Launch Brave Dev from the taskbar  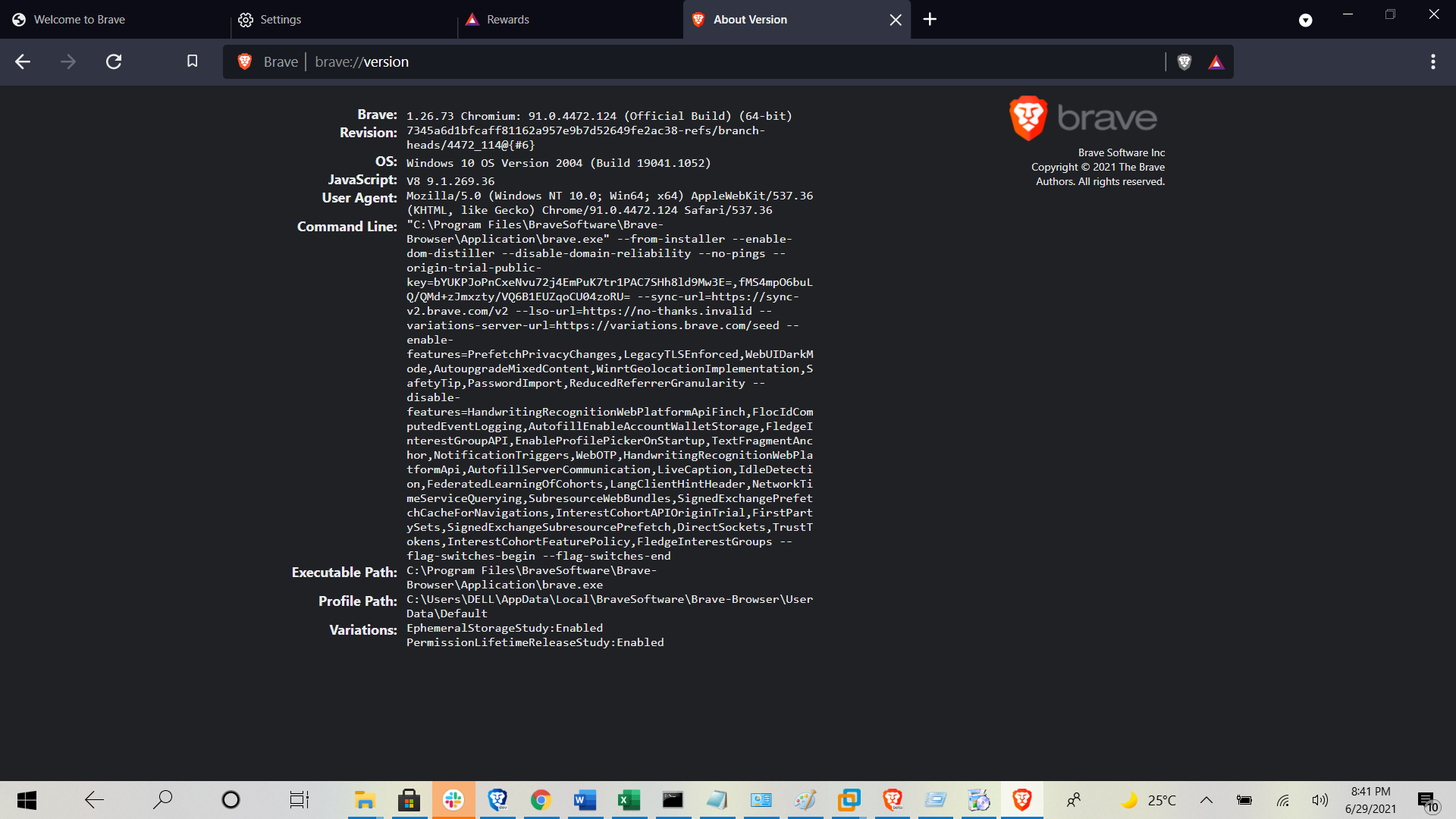497,800
